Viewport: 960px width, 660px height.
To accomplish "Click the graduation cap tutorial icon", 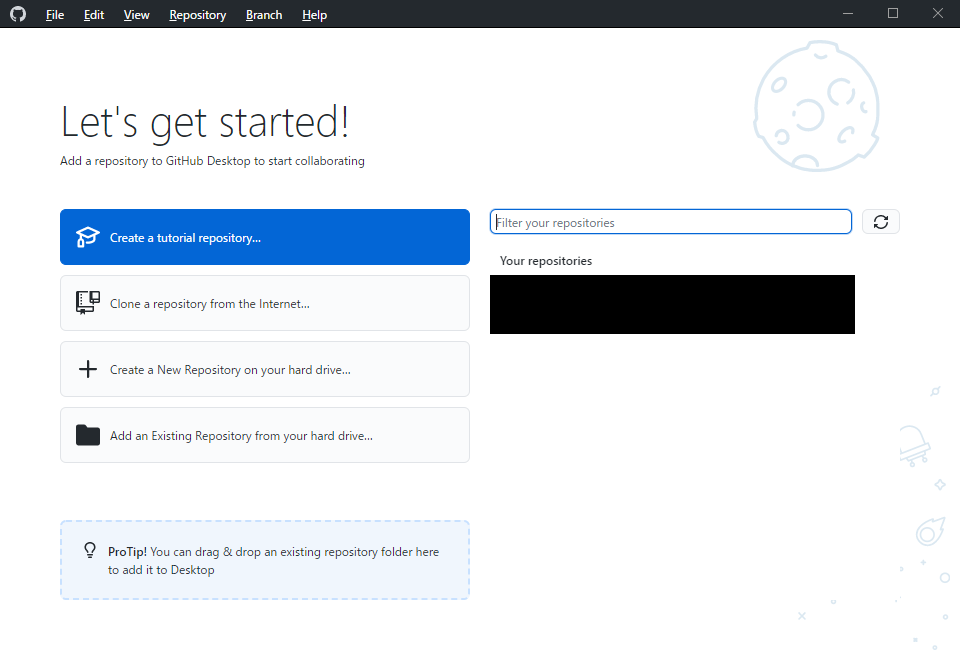I will point(88,237).
